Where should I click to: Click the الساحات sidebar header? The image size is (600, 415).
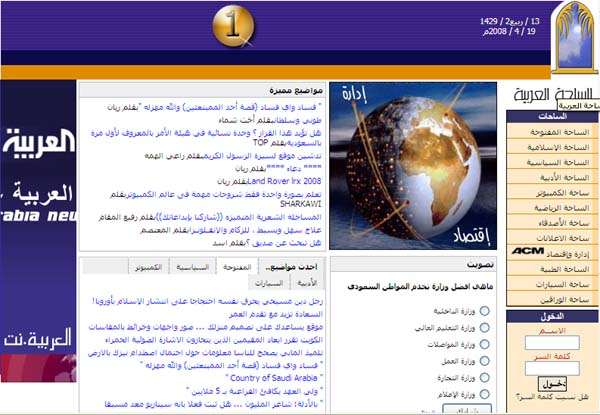click(552, 117)
